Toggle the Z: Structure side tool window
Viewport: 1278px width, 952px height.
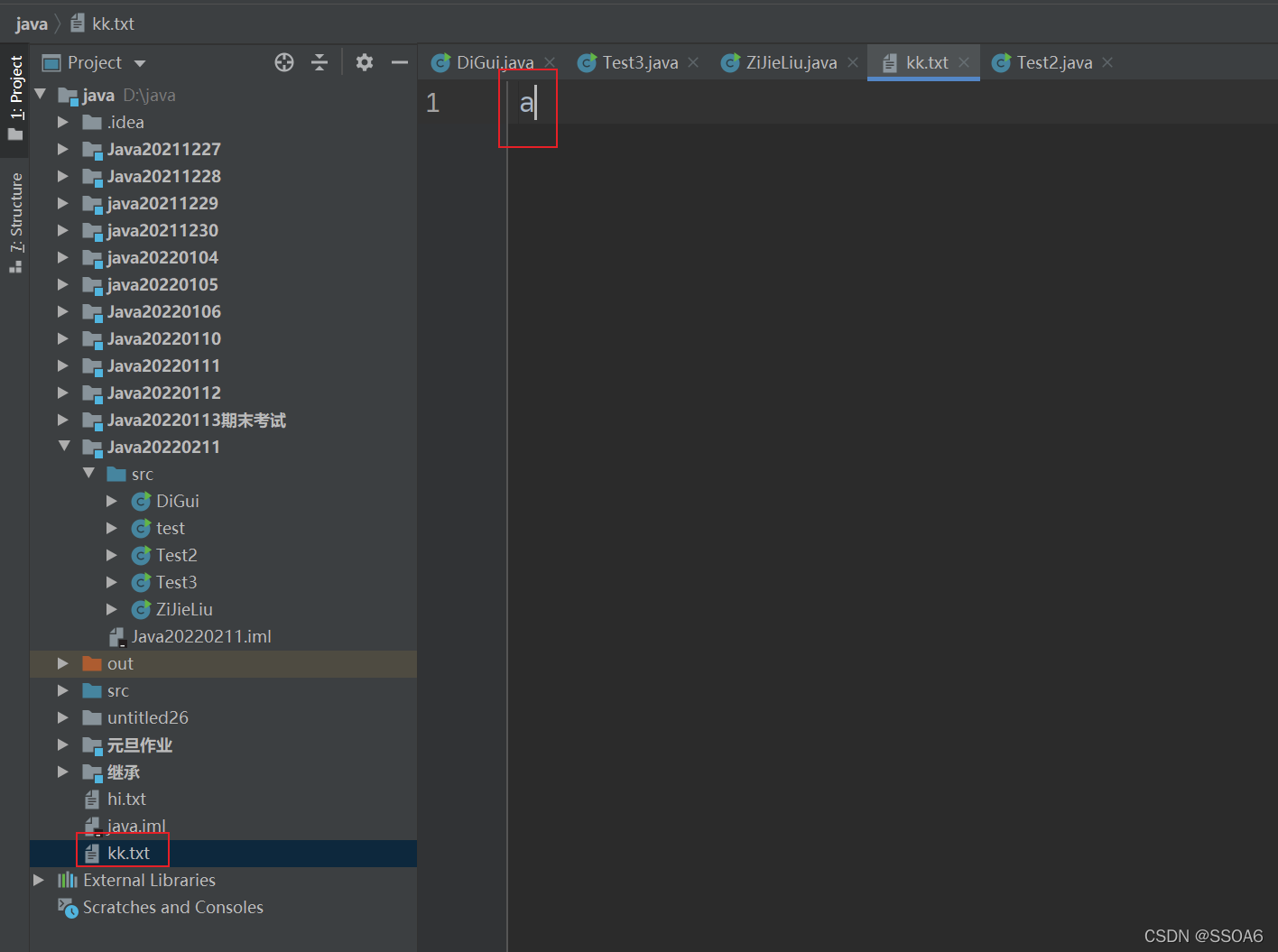point(16,222)
